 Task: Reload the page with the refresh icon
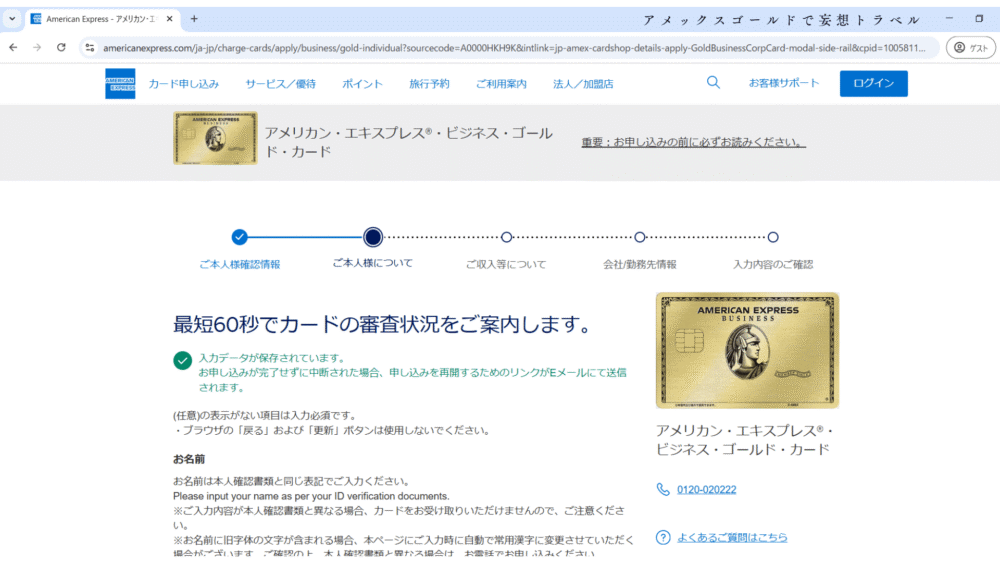[61, 48]
